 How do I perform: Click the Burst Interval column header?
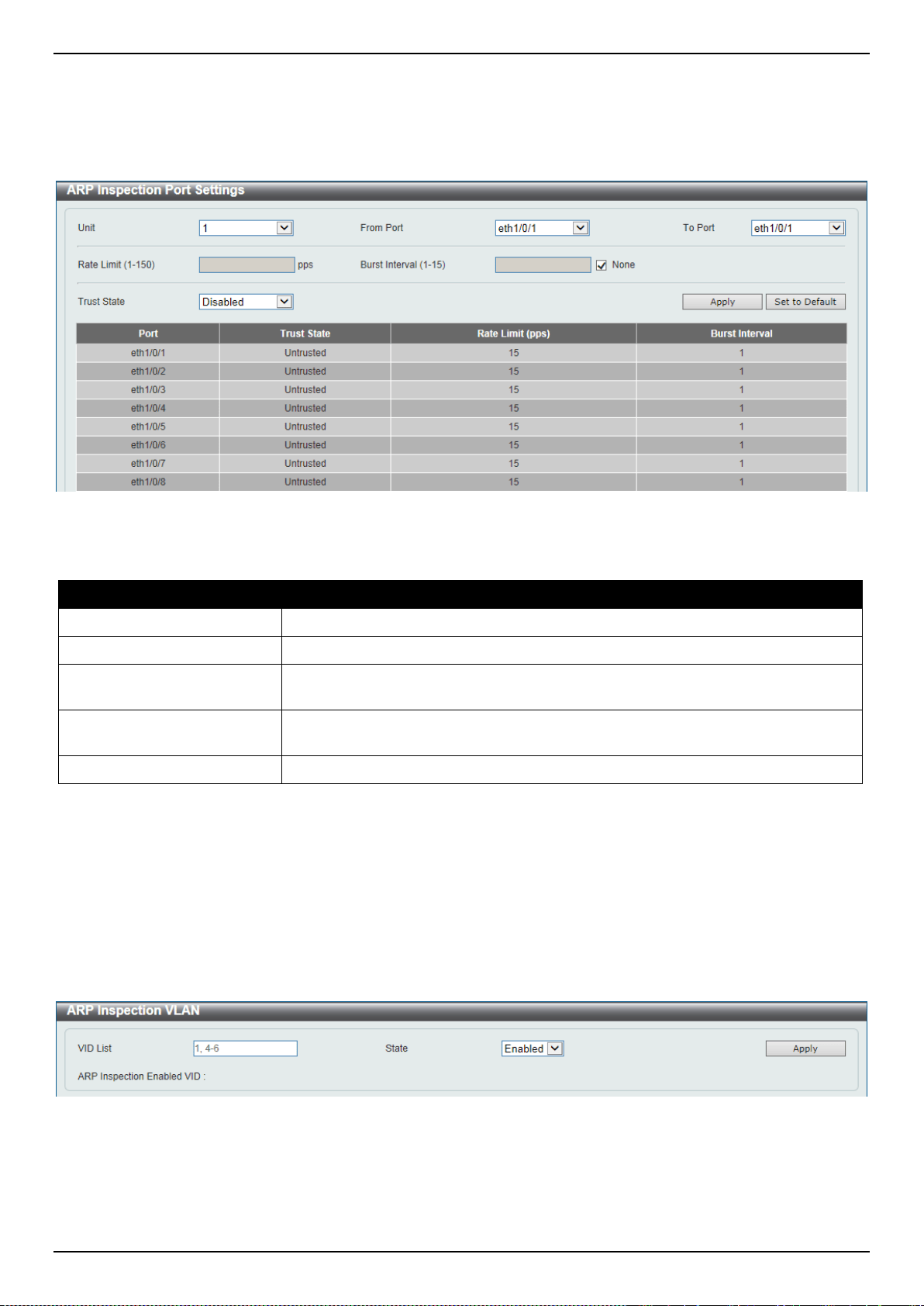(x=742, y=333)
